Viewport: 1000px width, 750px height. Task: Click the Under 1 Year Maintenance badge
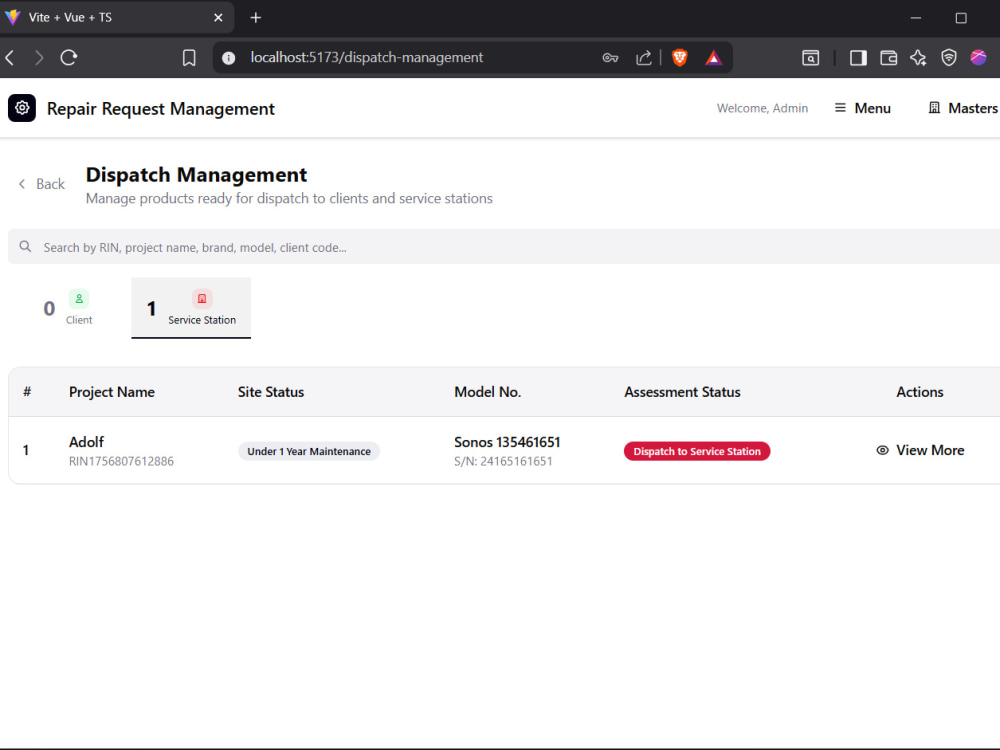pyautogui.click(x=309, y=451)
